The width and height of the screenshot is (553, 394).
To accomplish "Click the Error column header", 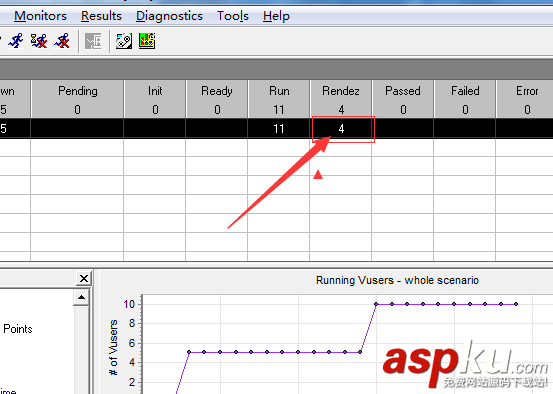I will (525, 99).
